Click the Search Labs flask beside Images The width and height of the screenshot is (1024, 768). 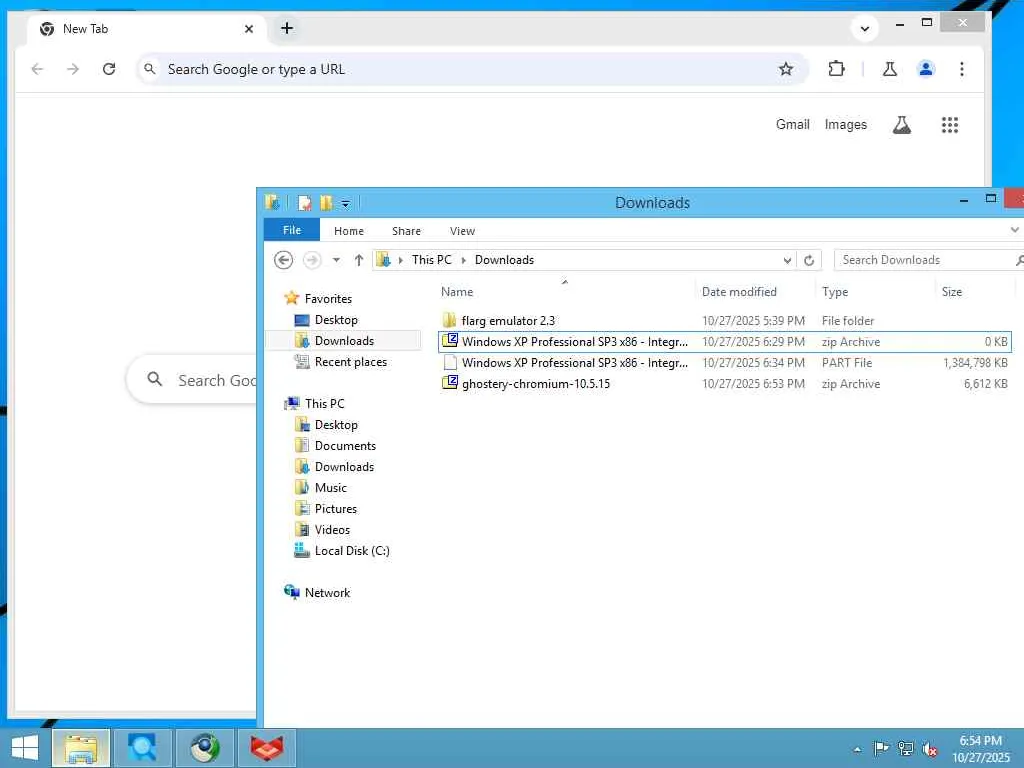click(x=902, y=125)
